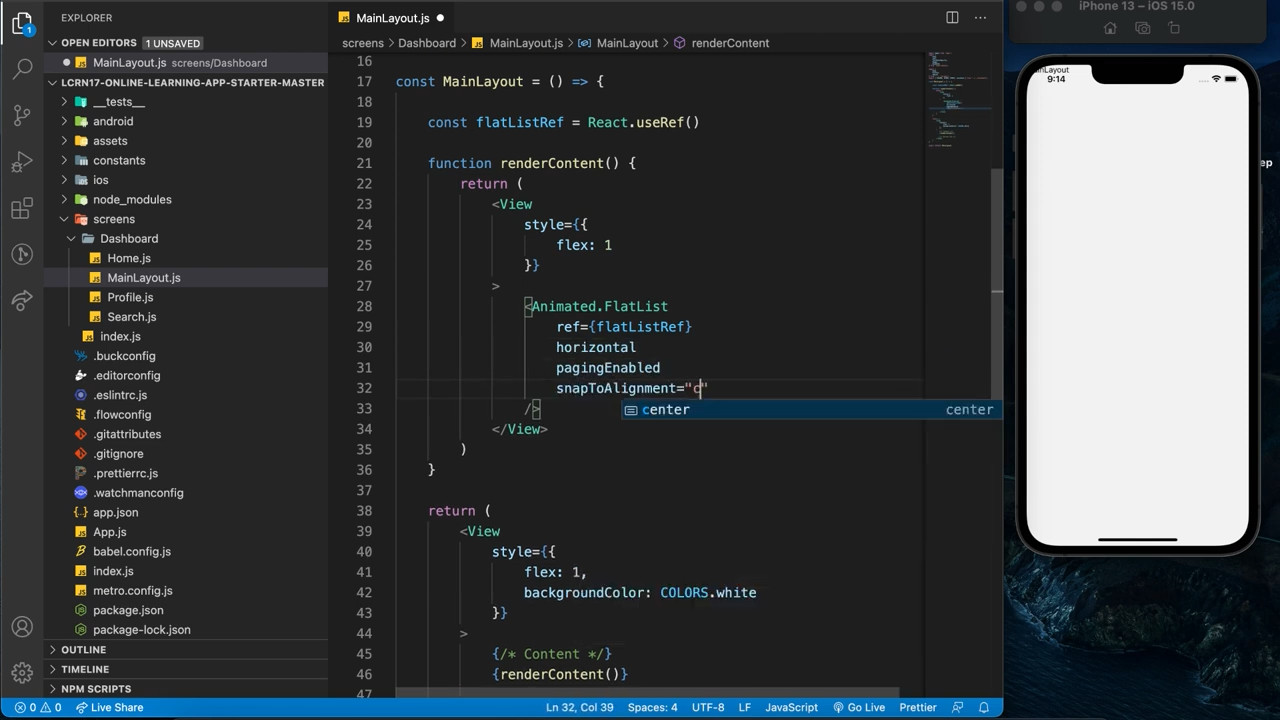The width and height of the screenshot is (1280, 720).
Task: Open the Live Share activity bar icon
Action: (x=22, y=300)
